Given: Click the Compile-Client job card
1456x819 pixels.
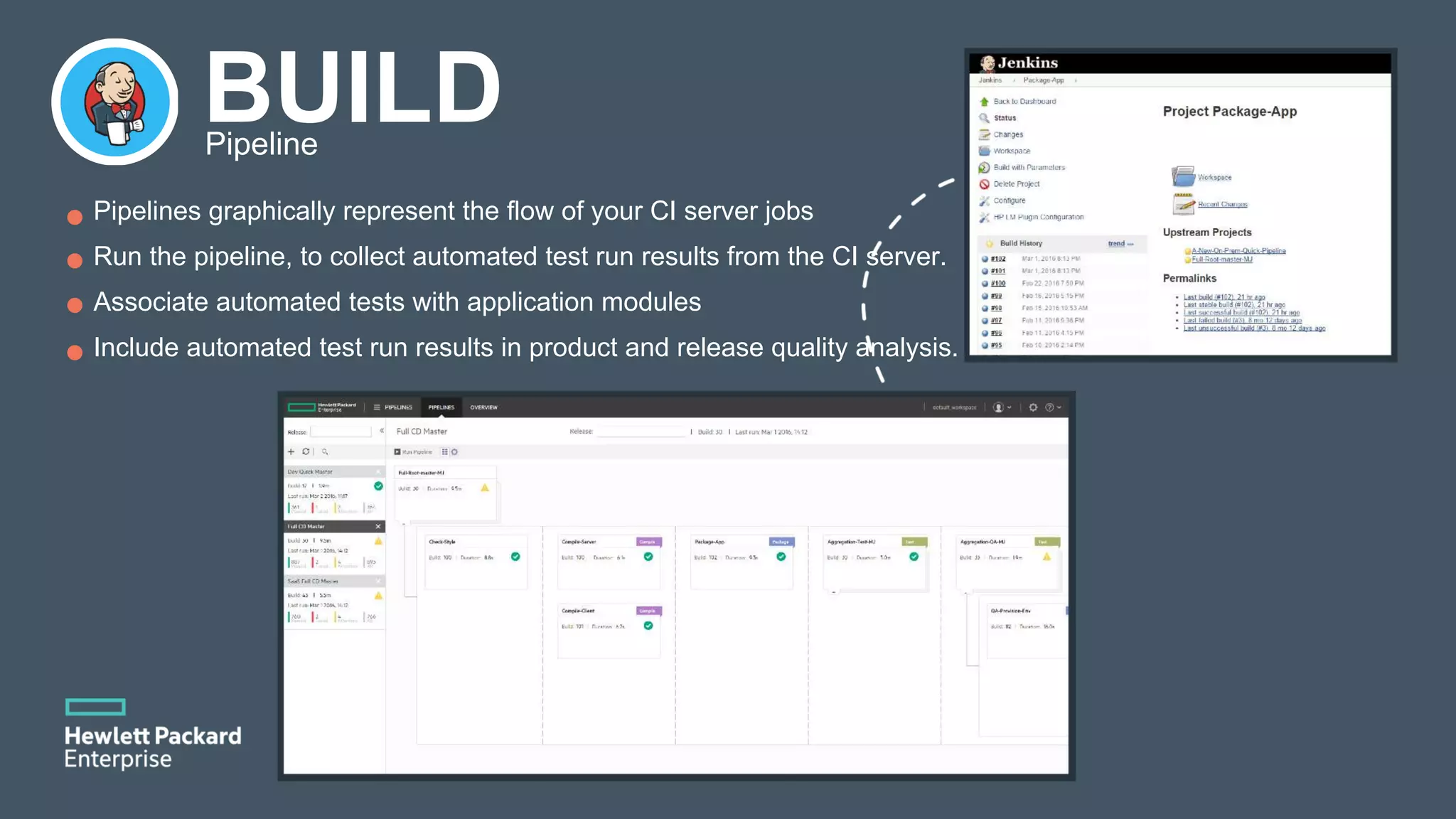Looking at the screenshot, I should (x=610, y=631).
